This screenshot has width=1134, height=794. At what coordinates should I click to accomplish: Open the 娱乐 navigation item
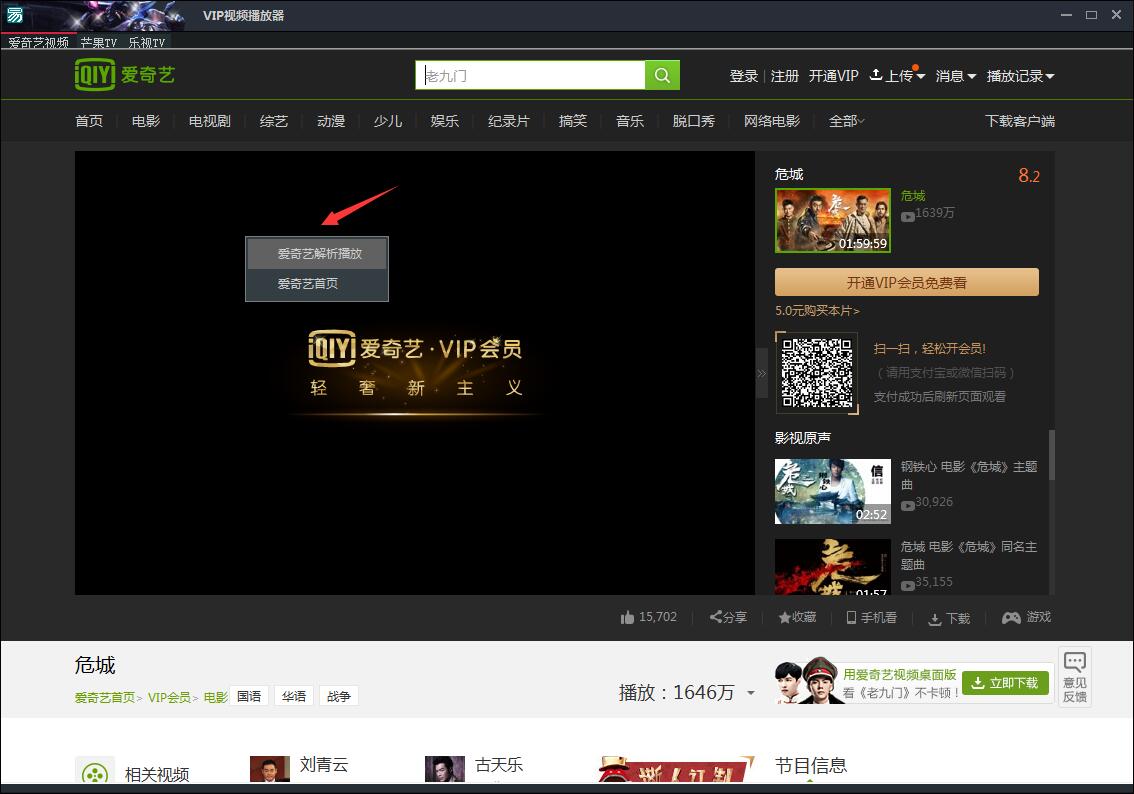(x=445, y=121)
